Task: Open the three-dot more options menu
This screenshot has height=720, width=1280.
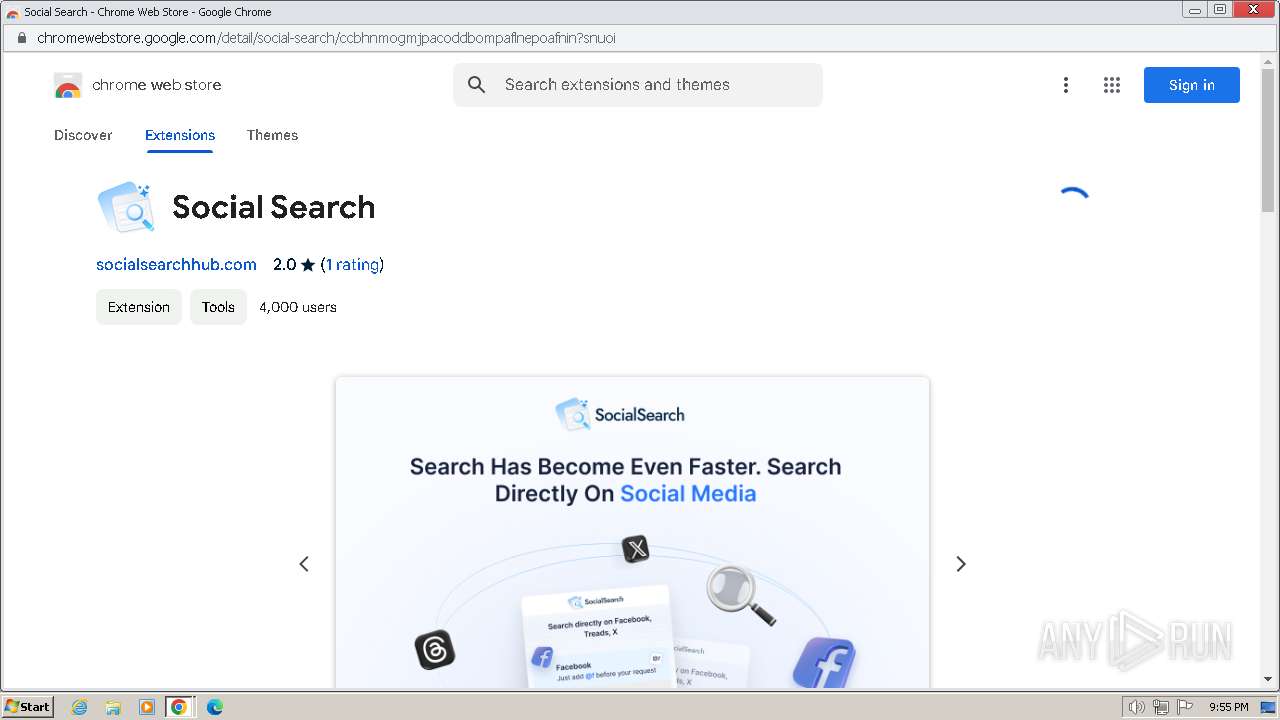Action: click(x=1066, y=85)
